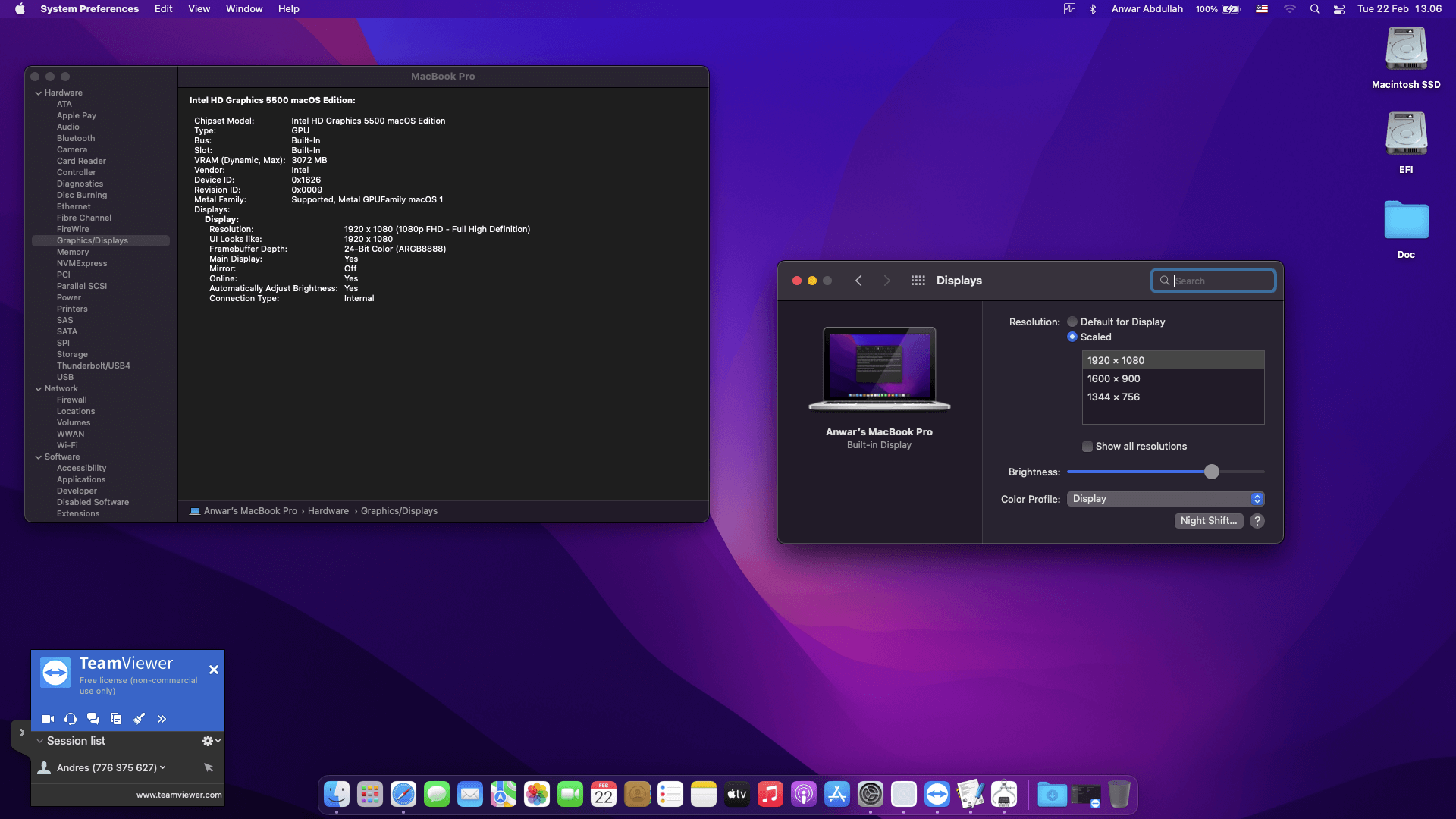
Task: Open the Apple menu
Action: point(20,9)
